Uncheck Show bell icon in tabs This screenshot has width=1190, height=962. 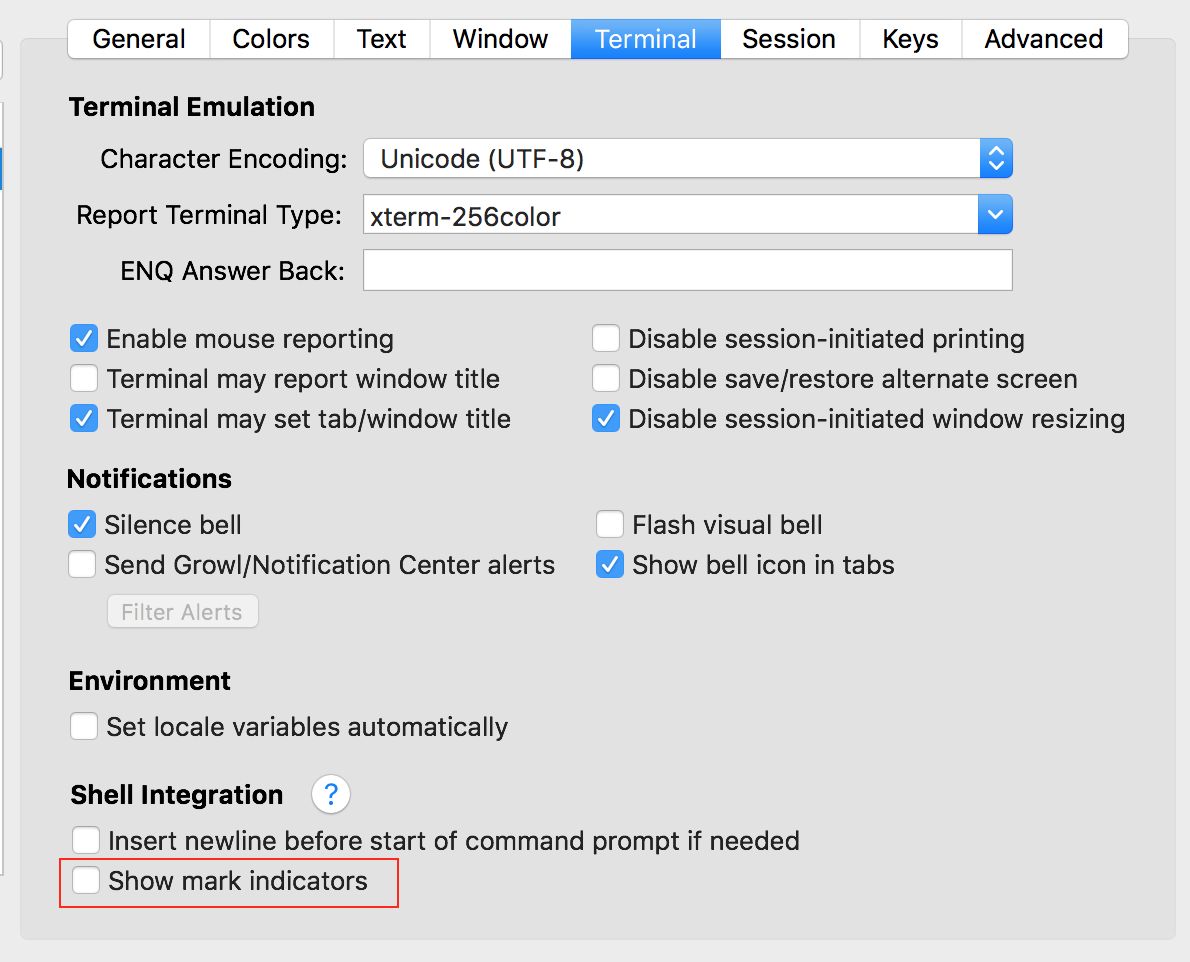click(610, 564)
